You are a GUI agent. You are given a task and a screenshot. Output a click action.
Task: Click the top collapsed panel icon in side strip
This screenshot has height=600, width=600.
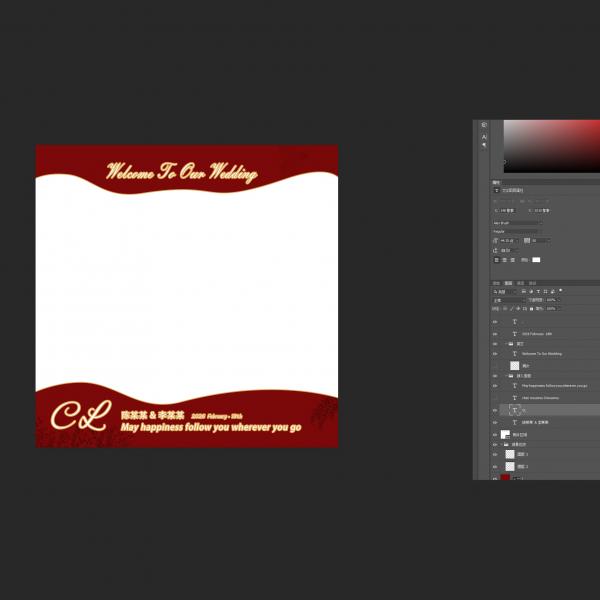[x=484, y=126]
